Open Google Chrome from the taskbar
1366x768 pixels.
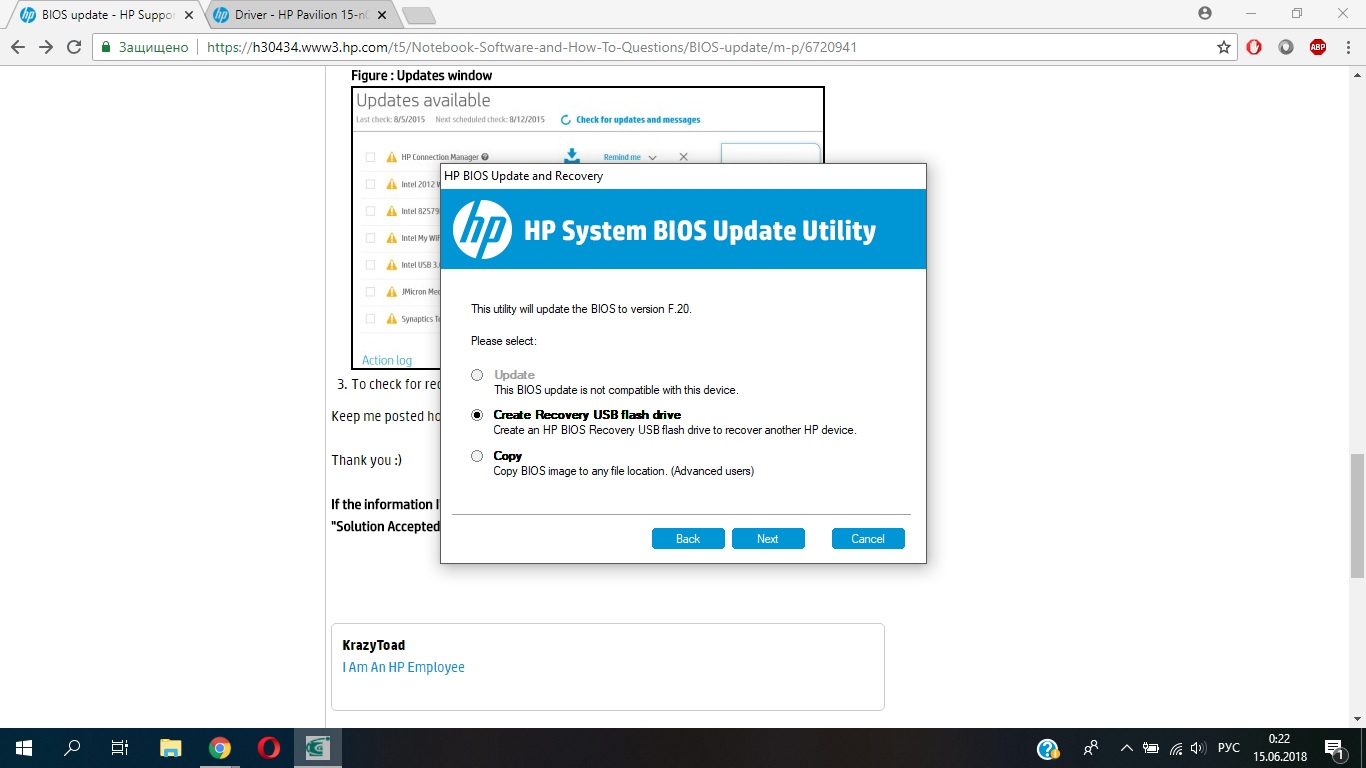(220, 748)
